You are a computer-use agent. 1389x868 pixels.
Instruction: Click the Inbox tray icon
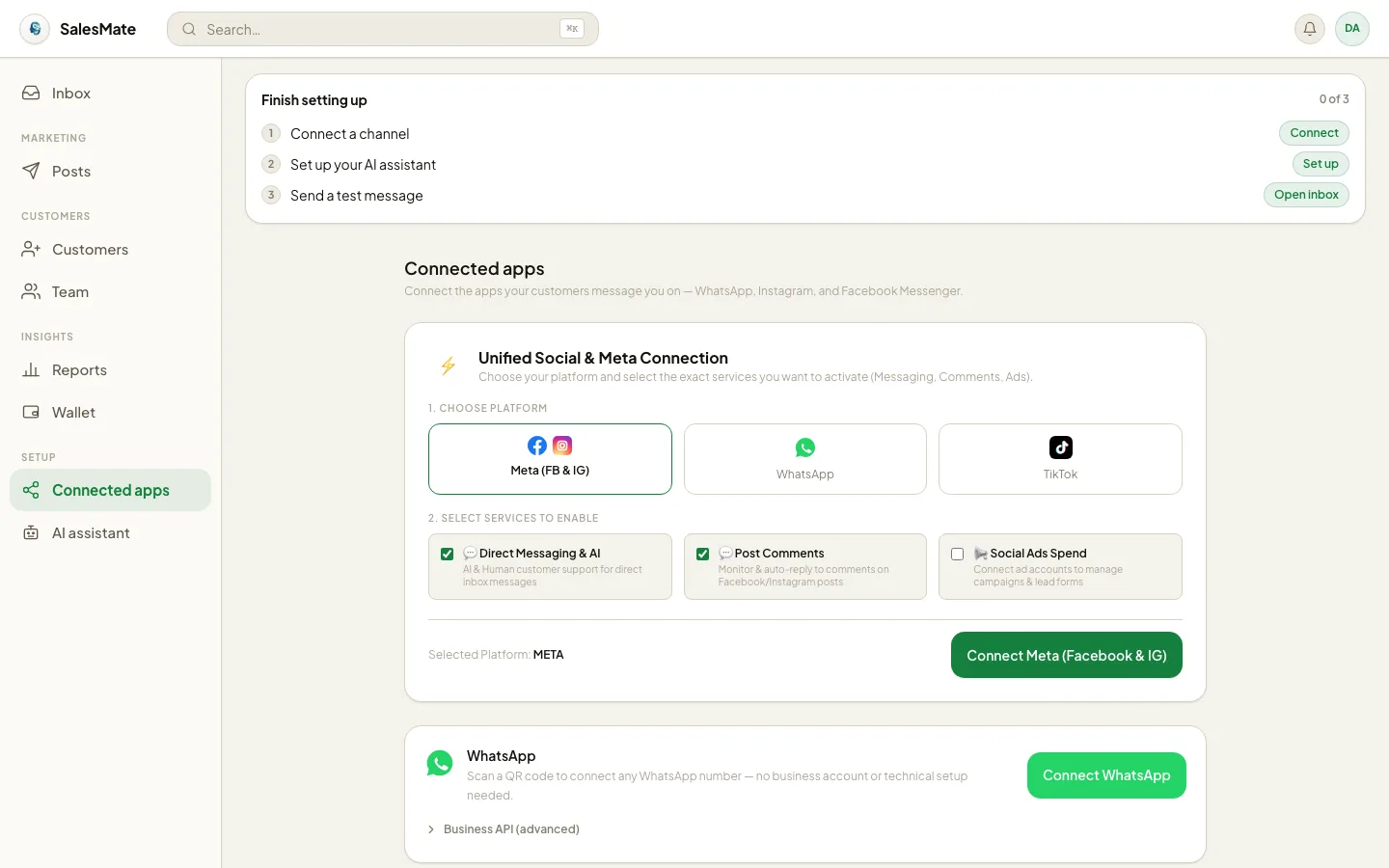tap(31, 93)
